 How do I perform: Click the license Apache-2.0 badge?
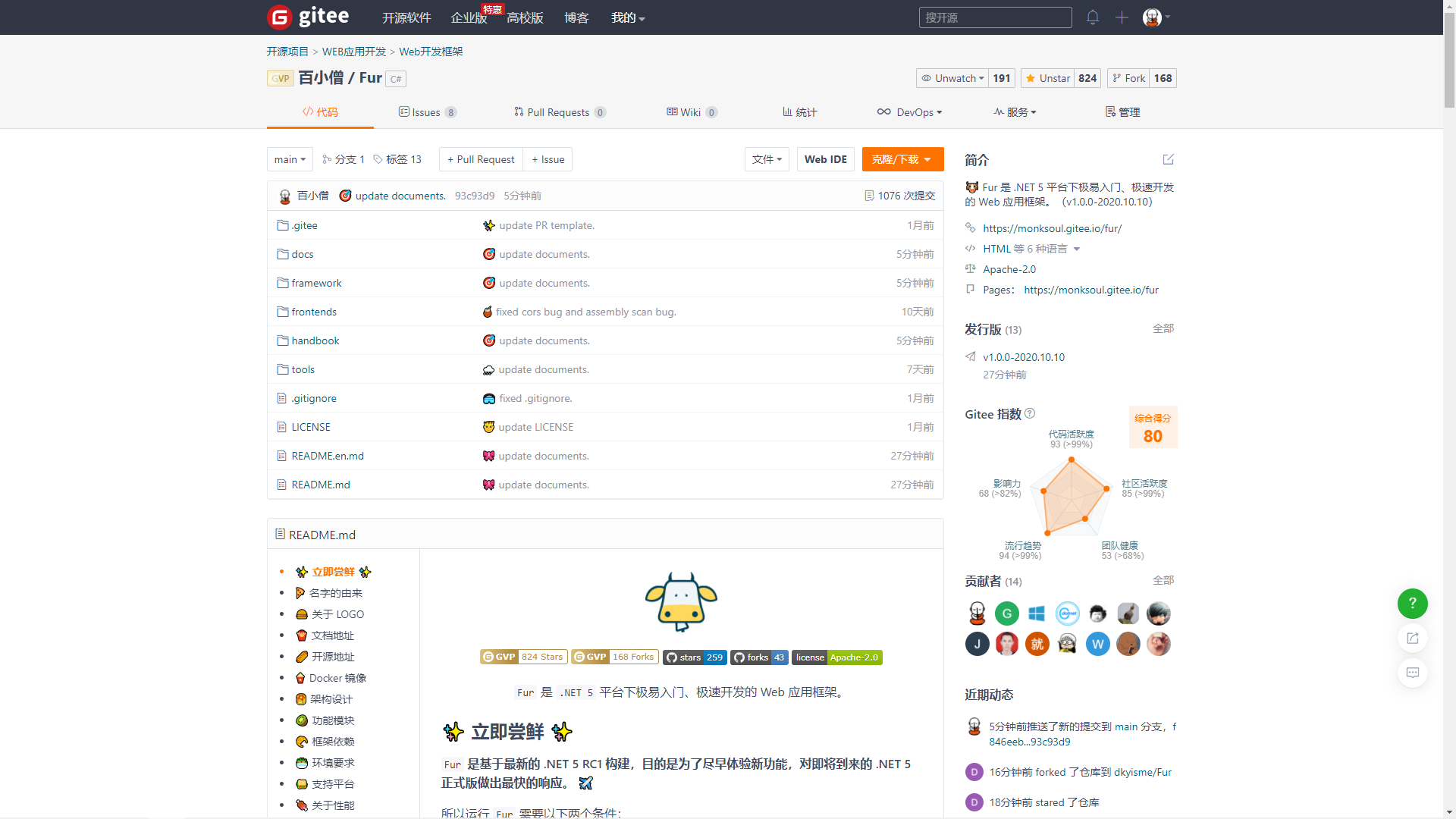pos(836,657)
